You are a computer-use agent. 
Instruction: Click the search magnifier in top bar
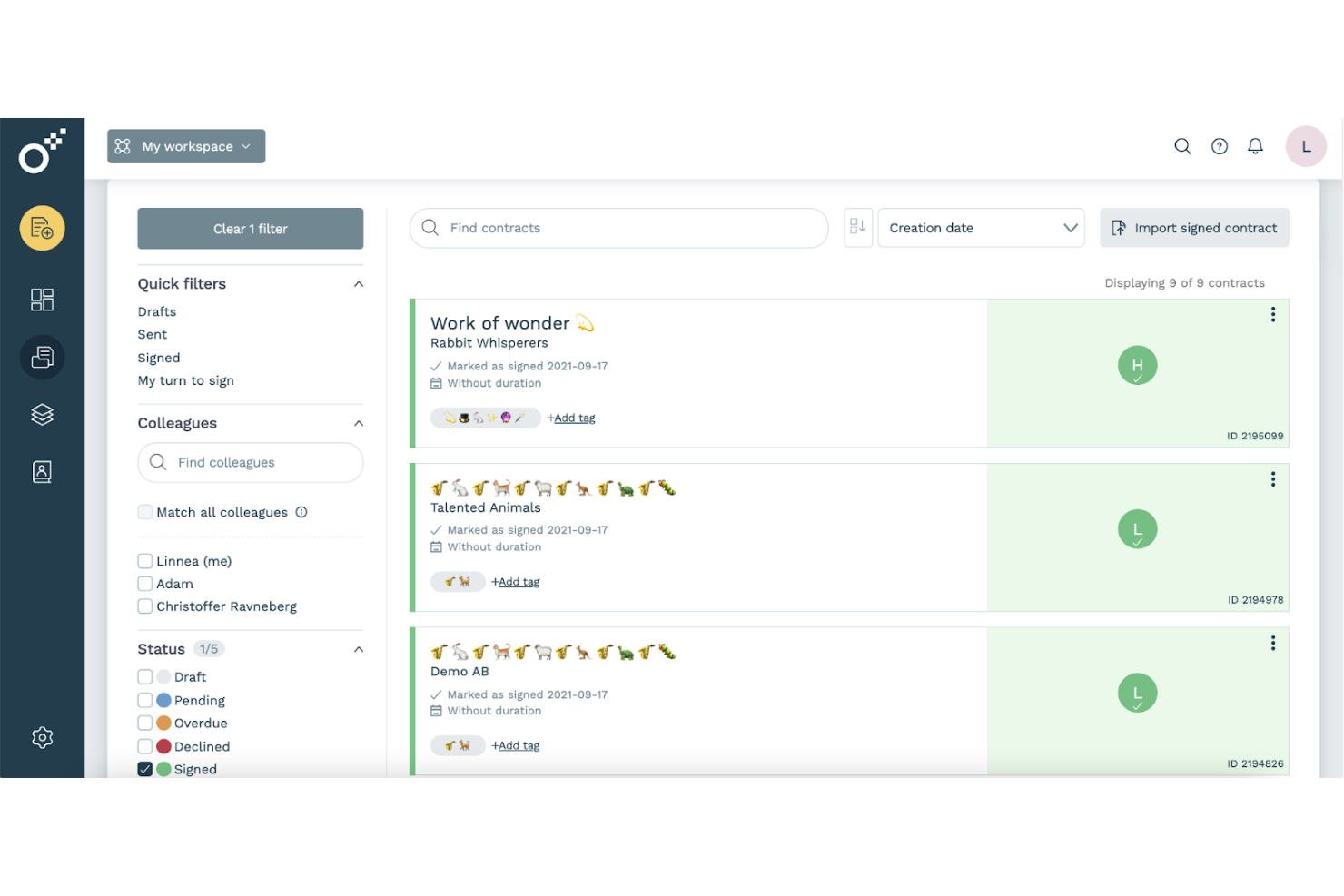(x=1182, y=145)
